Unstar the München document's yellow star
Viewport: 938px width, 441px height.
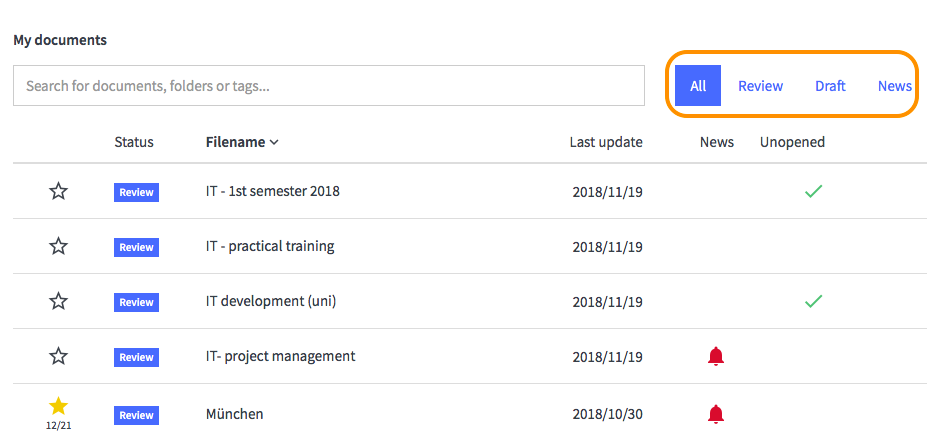(x=58, y=406)
